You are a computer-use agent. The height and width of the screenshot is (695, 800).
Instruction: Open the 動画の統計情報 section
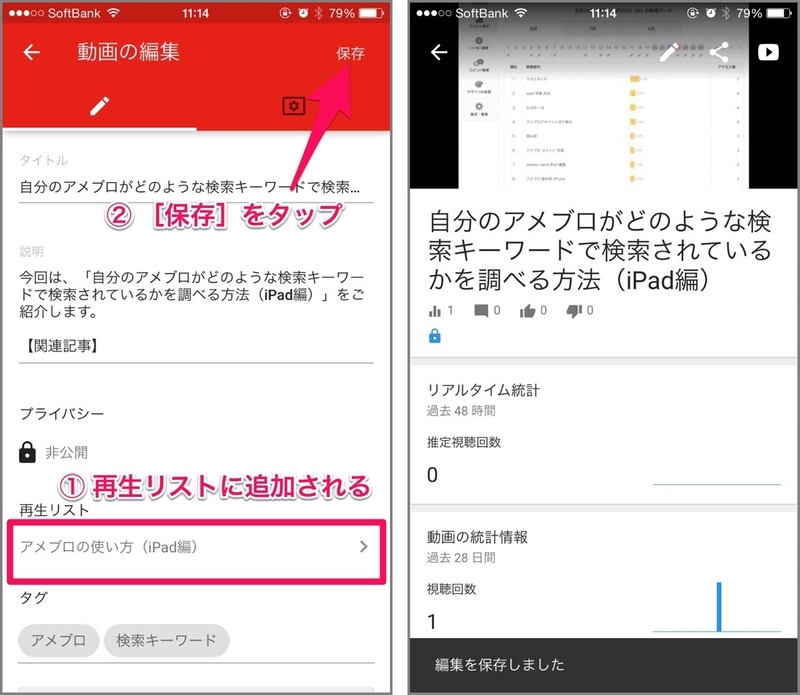point(604,575)
